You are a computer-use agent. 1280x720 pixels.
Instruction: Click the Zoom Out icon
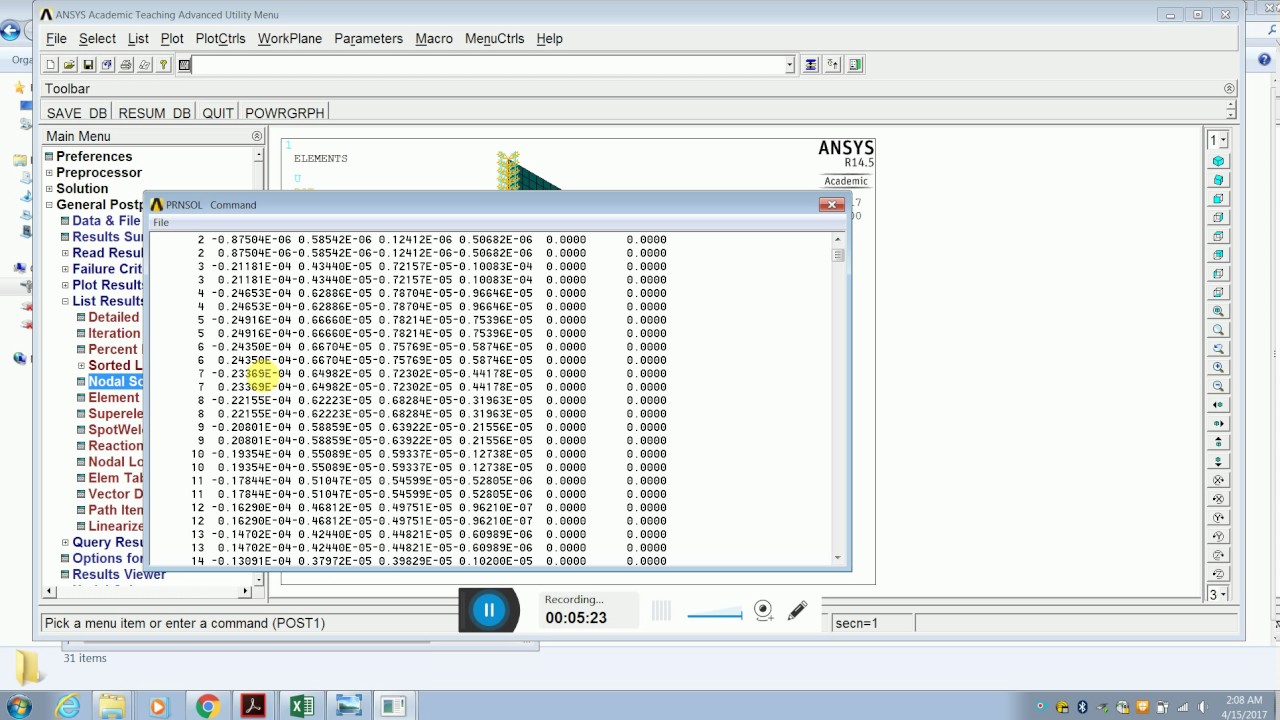pyautogui.click(x=1218, y=386)
